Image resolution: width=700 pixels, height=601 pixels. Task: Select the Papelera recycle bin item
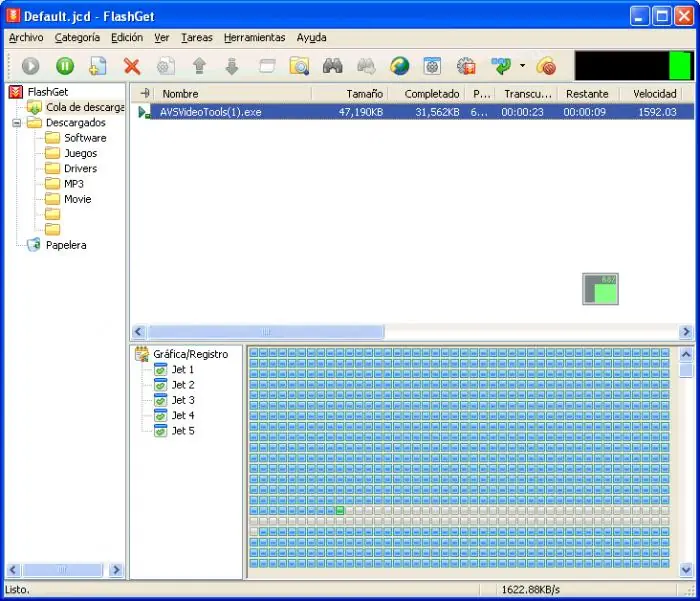(x=66, y=245)
